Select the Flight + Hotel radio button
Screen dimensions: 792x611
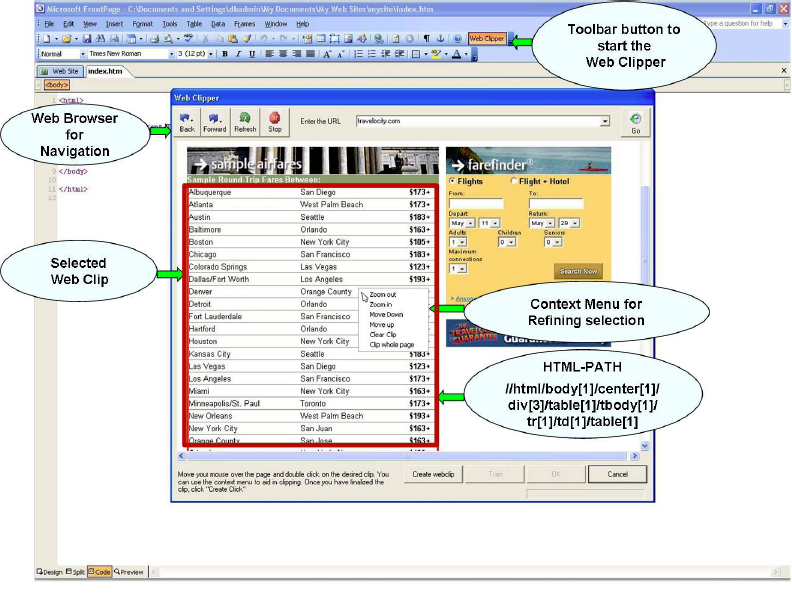[x=514, y=181]
